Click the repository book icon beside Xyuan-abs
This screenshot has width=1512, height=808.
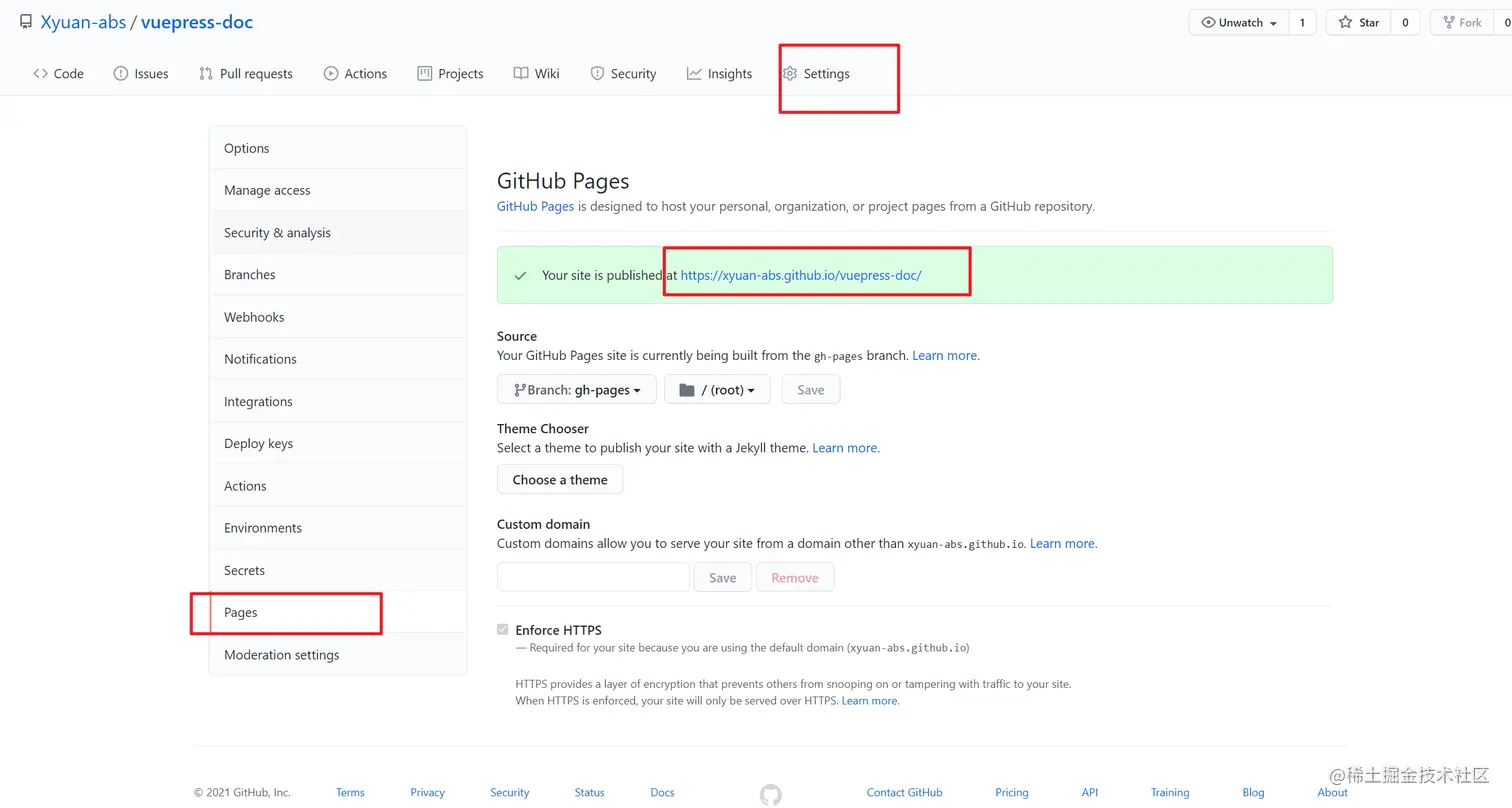[x=26, y=22]
